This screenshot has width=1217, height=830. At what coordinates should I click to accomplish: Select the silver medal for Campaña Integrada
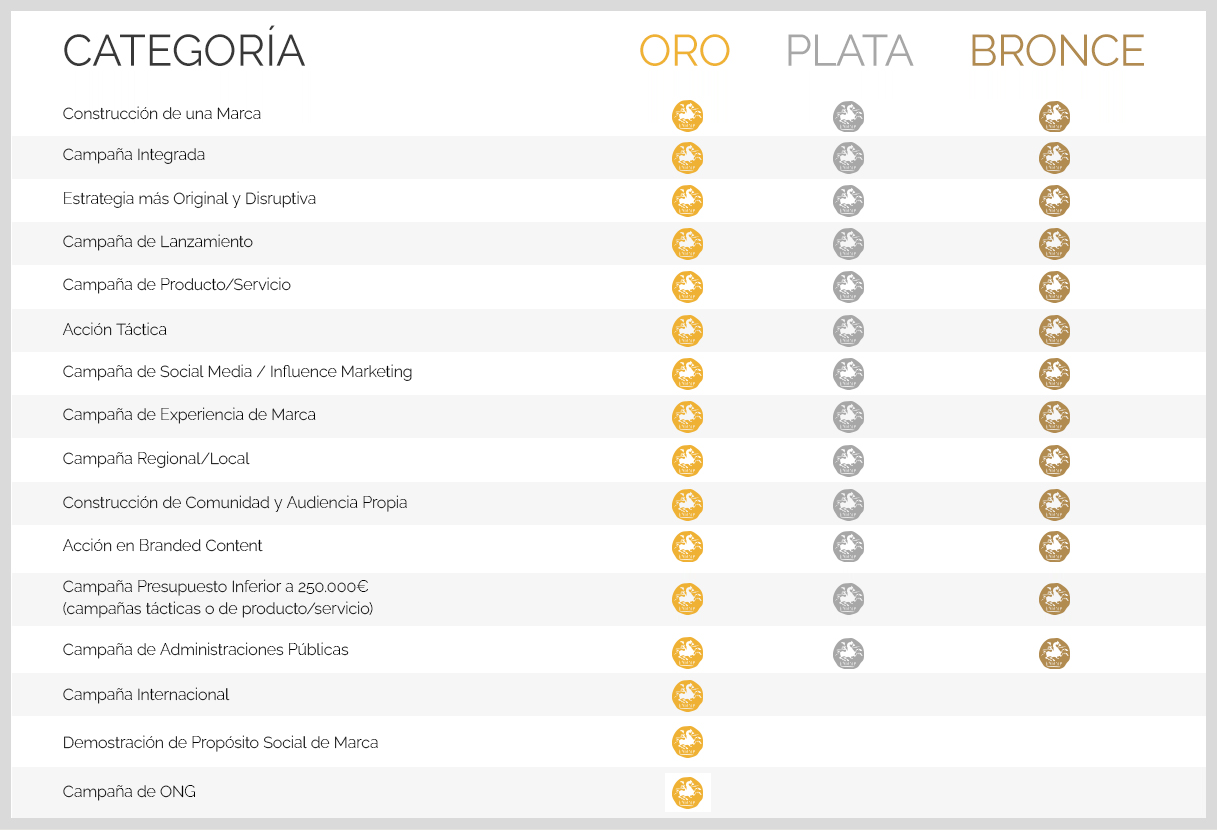point(848,158)
